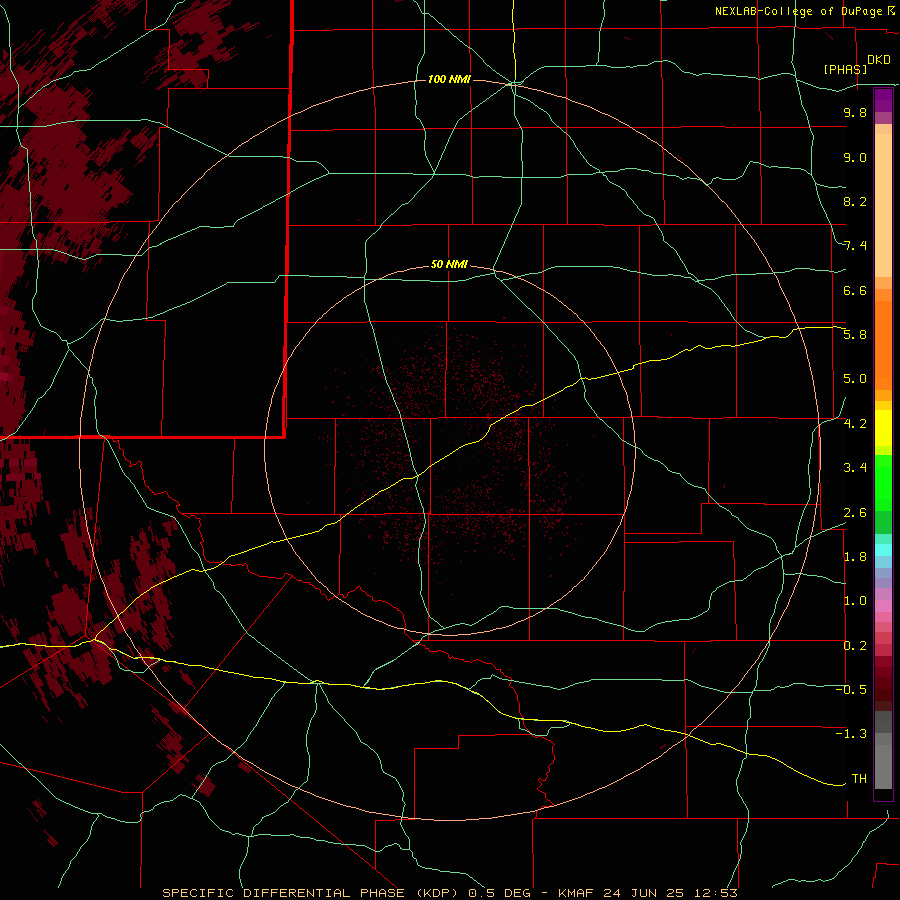Click the 9.8 value on the scale
This screenshot has width=900, height=900.
click(x=855, y=112)
